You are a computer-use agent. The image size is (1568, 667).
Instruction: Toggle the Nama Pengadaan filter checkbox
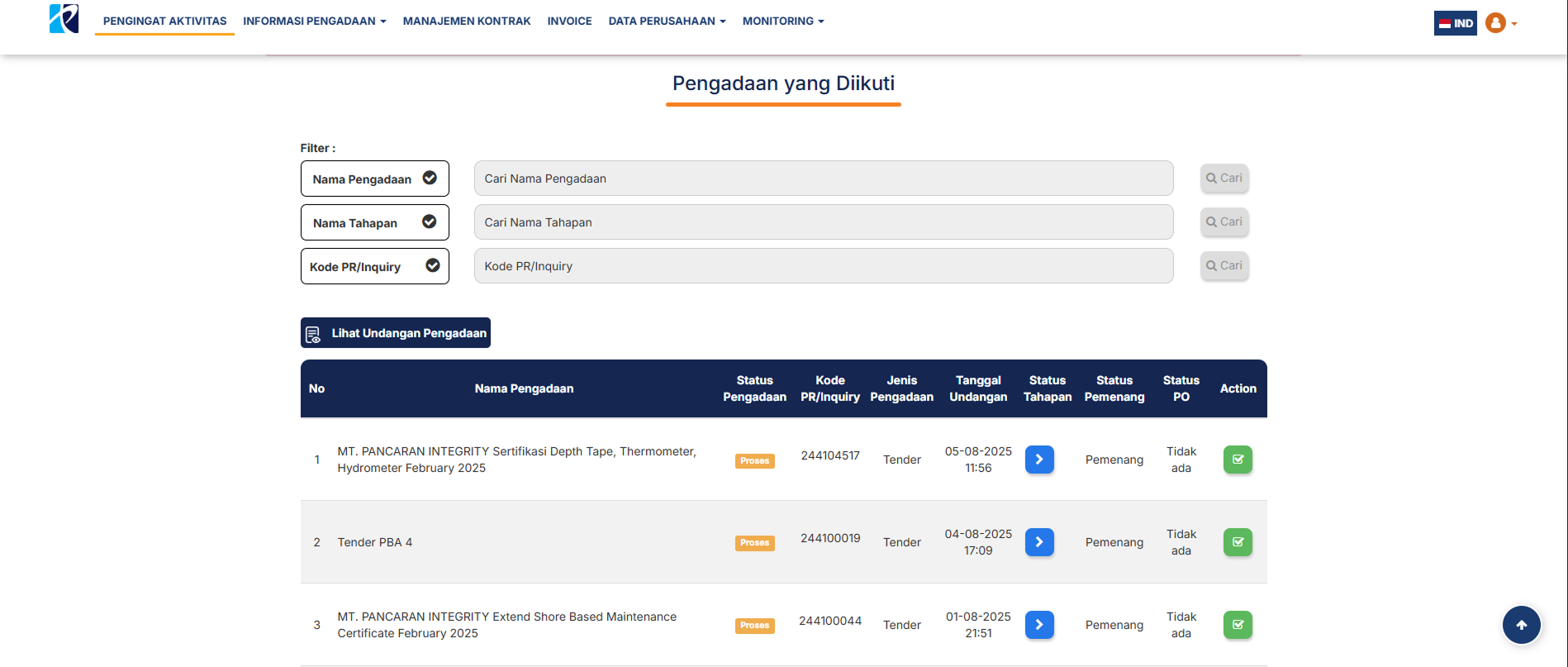point(430,179)
